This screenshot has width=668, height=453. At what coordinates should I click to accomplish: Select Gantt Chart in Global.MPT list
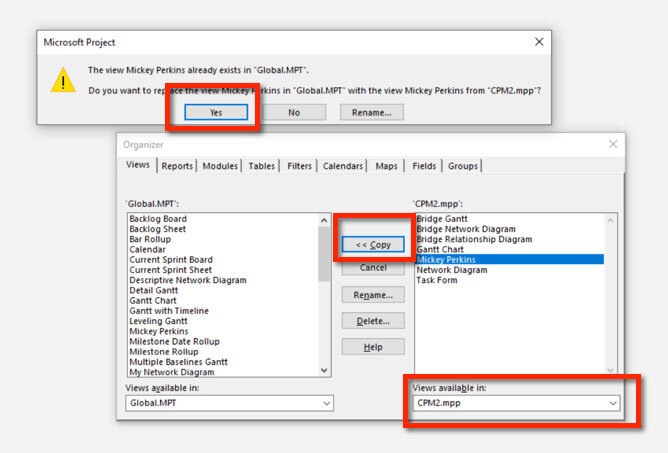coord(153,300)
